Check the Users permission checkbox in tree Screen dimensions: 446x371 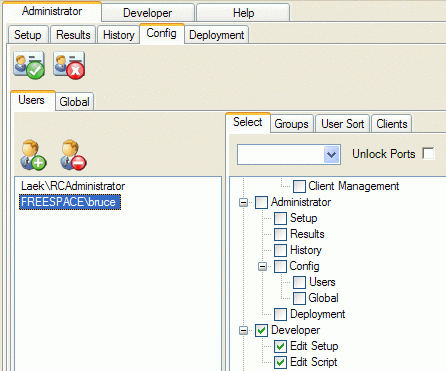pos(299,282)
